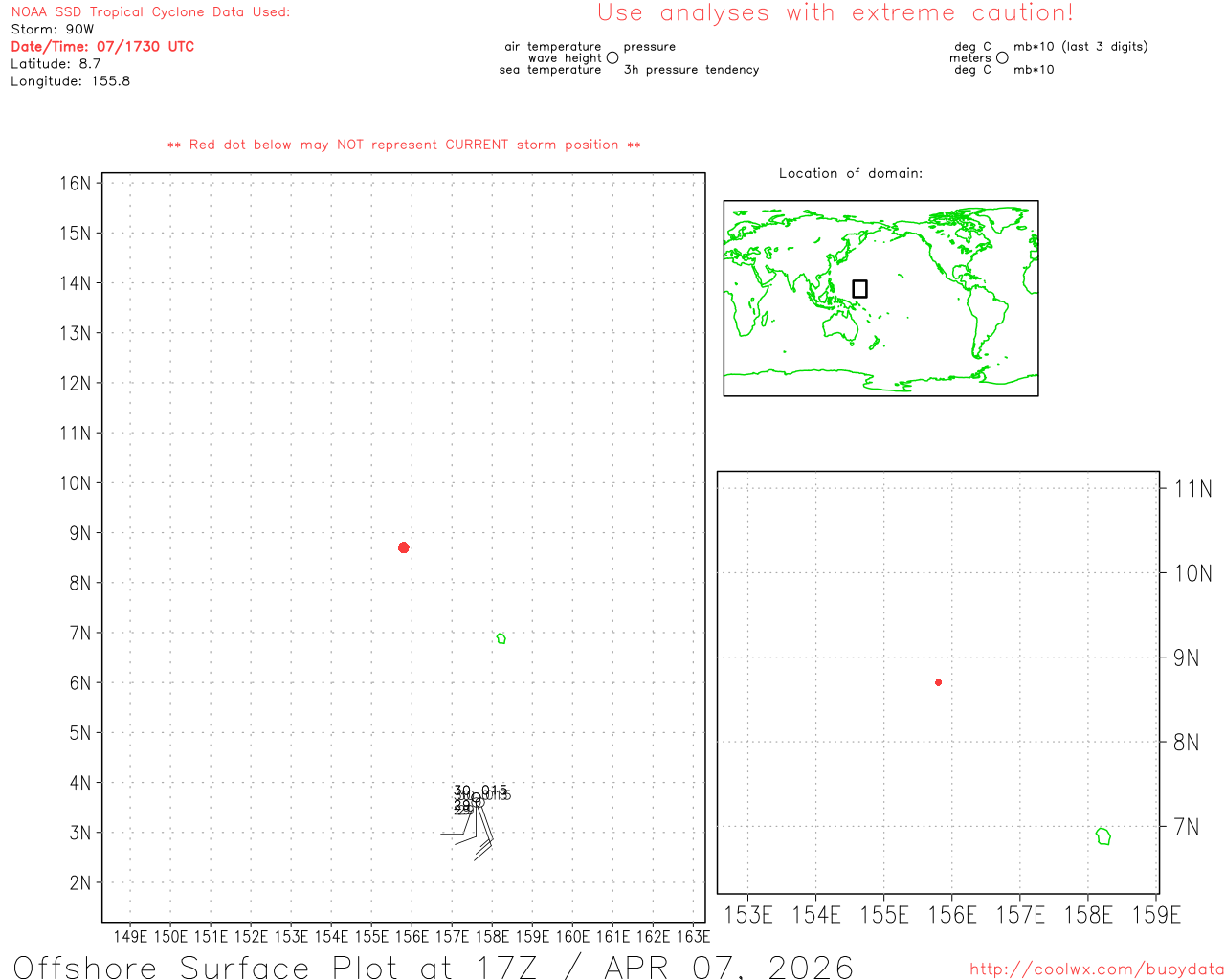Click the '3h pressure tendency' legend label

[691, 70]
